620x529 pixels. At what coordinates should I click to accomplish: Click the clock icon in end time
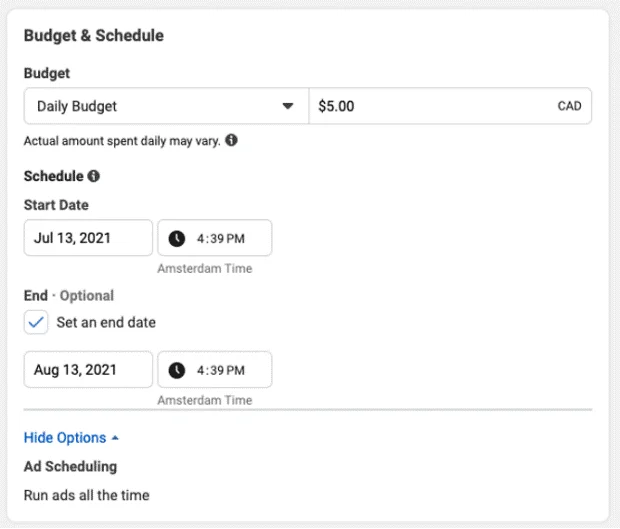pos(177,370)
